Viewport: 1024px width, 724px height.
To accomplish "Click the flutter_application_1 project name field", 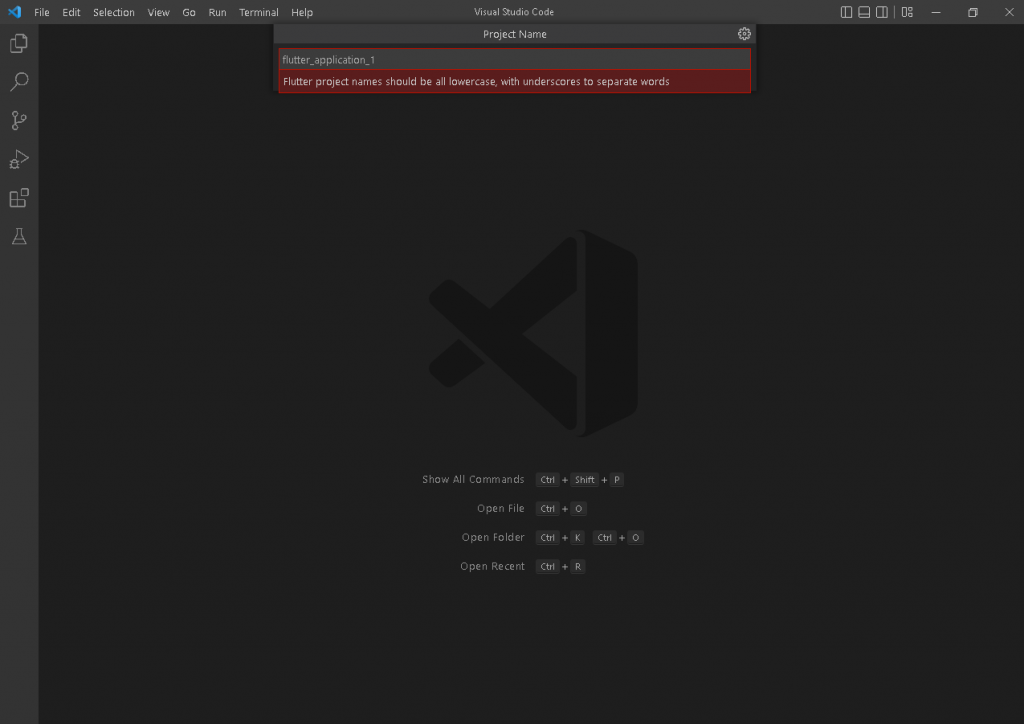I will pyautogui.click(x=515, y=59).
